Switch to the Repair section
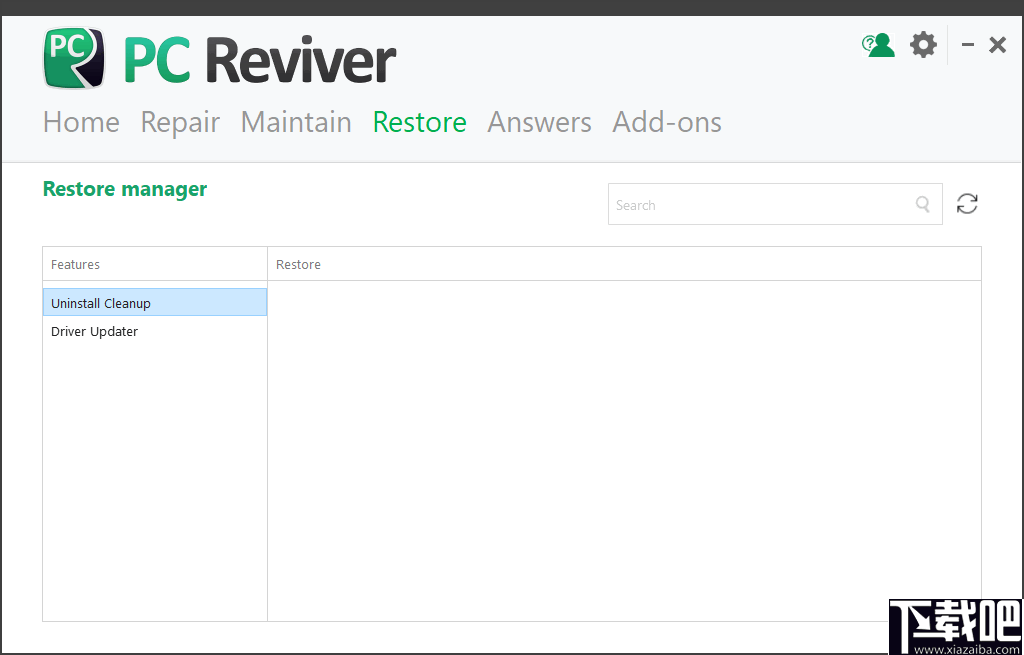Viewport: 1024px width, 655px height. 180,121
